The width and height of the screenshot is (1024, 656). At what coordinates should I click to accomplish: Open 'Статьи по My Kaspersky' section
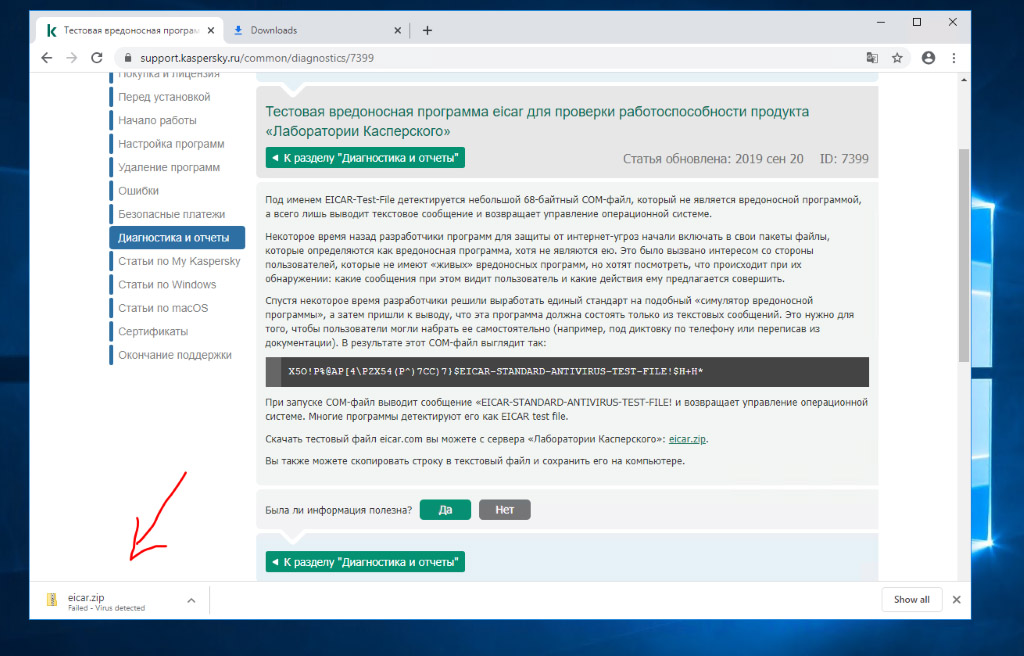[179, 261]
